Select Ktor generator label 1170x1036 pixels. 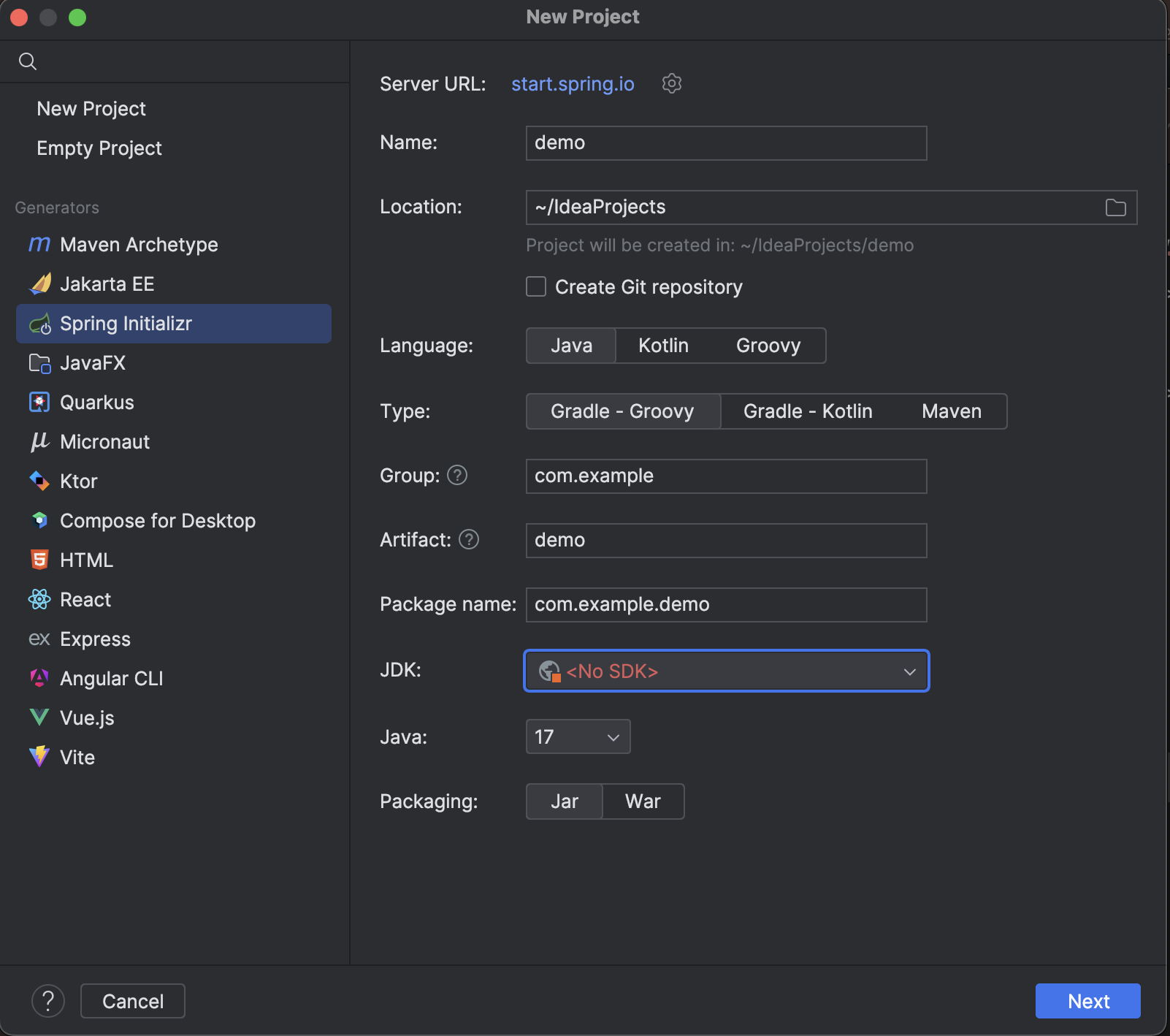pyautogui.click(x=79, y=481)
